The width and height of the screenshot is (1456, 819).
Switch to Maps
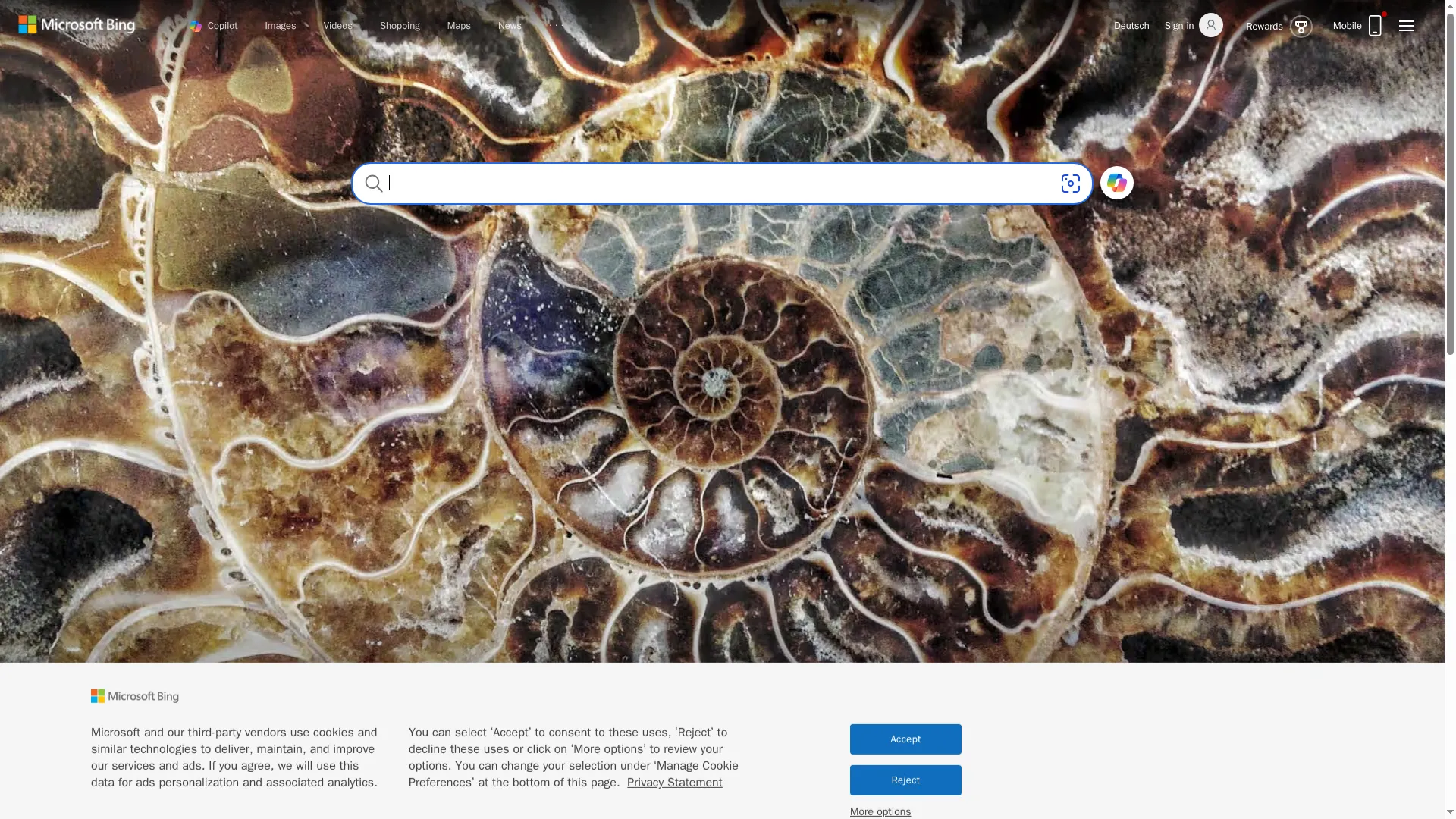pos(458,25)
